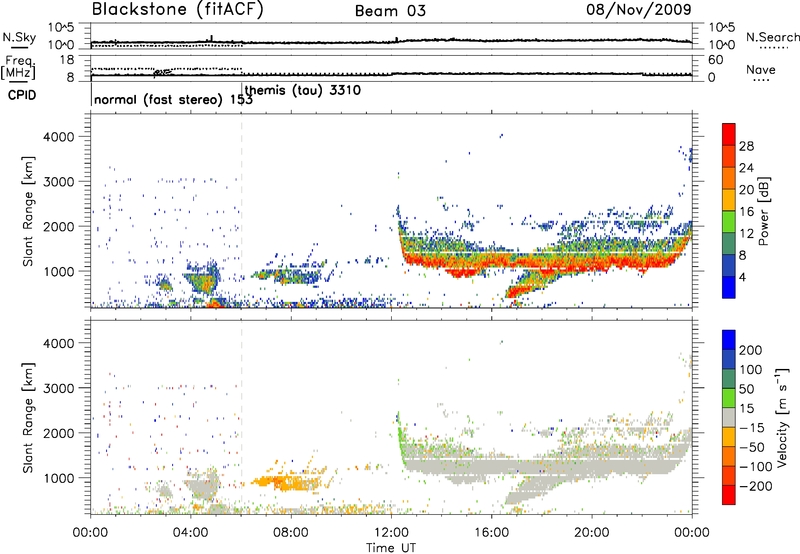The width and height of the screenshot is (800, 554).
Task: Click the '28' label on power colorbar
Action: [746, 146]
